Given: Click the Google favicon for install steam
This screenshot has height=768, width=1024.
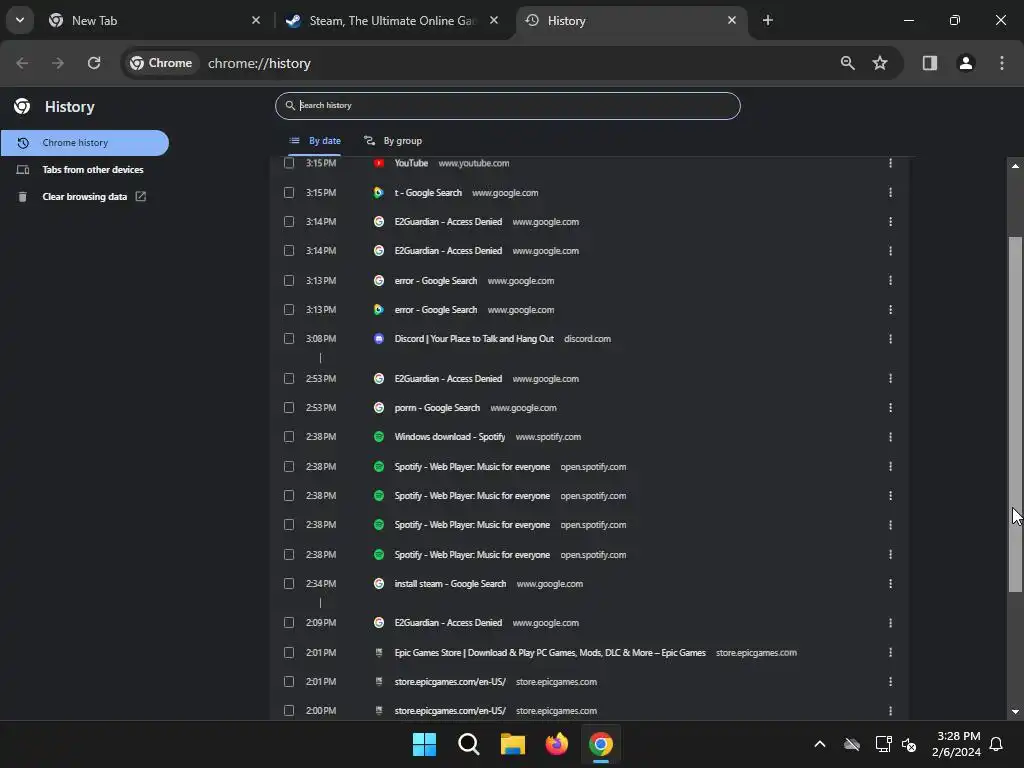Looking at the screenshot, I should click(x=379, y=584).
